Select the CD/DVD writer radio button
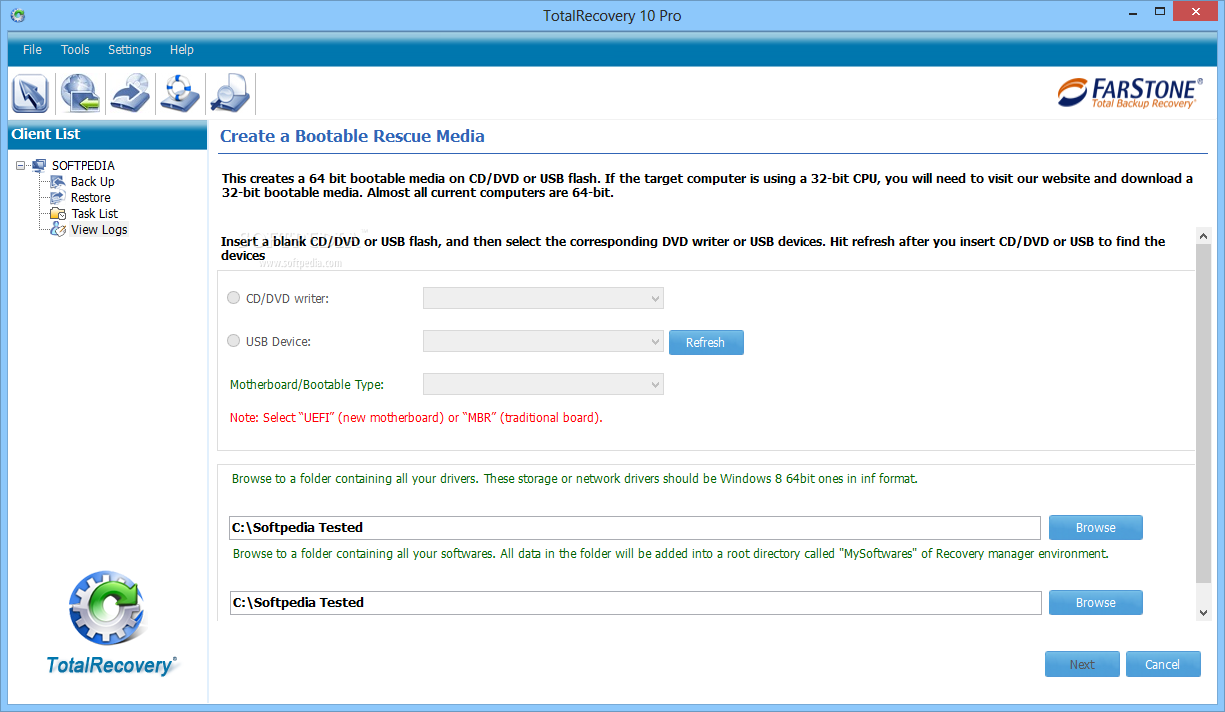 coord(234,298)
